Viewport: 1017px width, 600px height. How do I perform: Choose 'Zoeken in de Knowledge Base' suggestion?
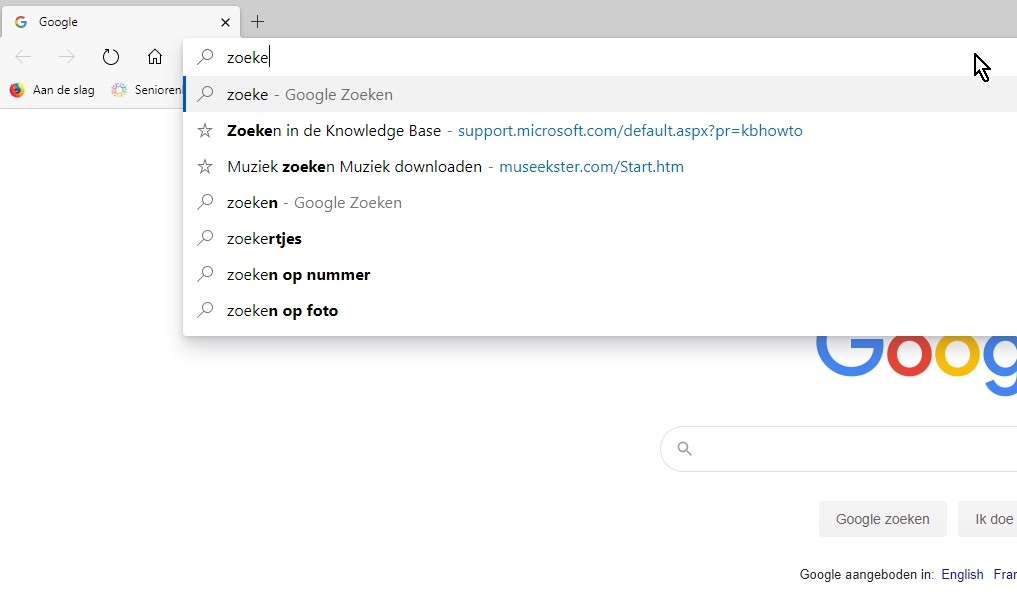[334, 131]
